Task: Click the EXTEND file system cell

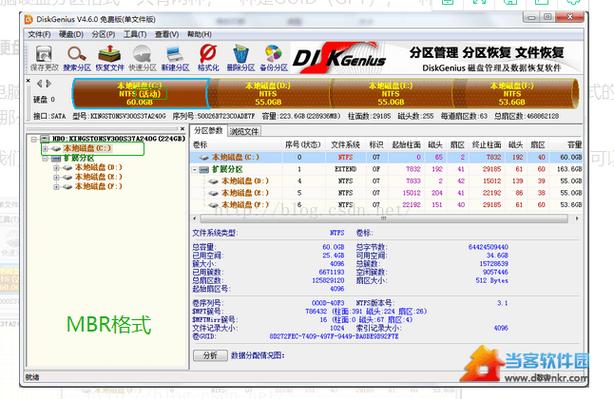Action: pos(345,169)
